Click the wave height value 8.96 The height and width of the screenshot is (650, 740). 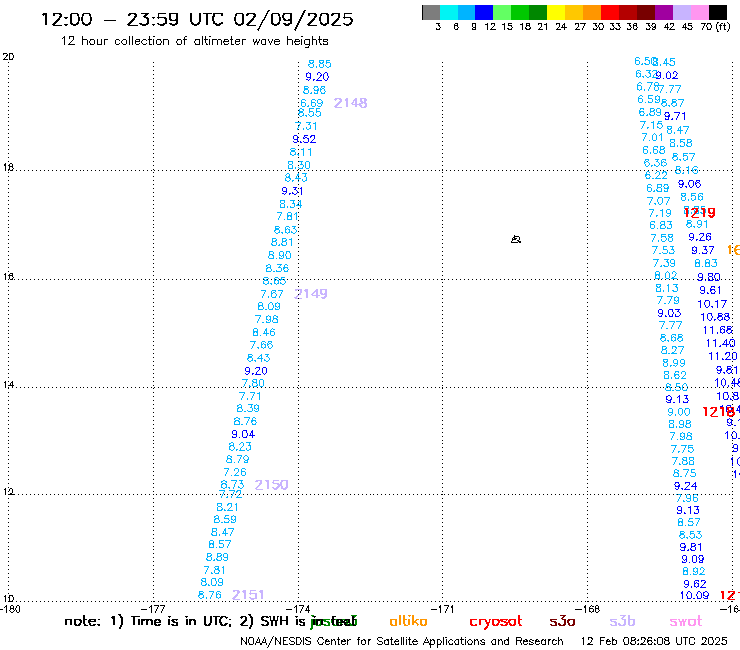[314, 90]
